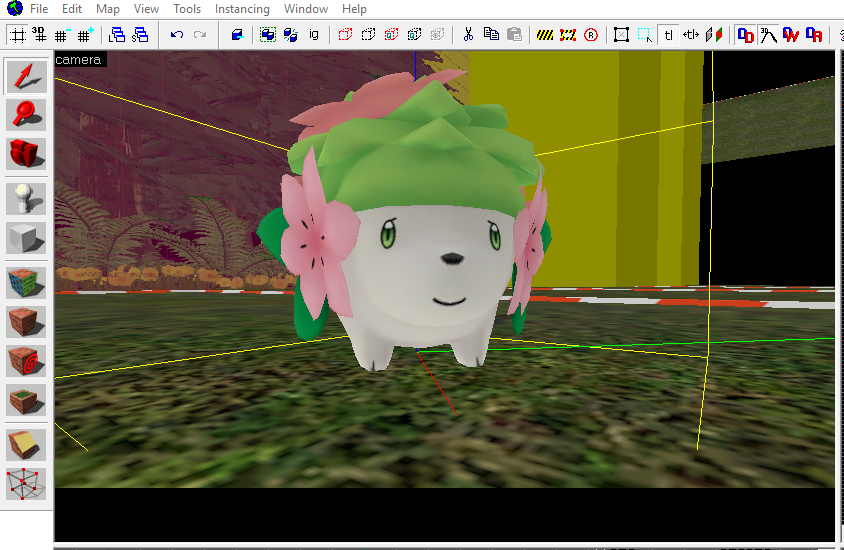844x550 pixels.
Task: Click black quick-hide cube with Q
Action: point(414,35)
